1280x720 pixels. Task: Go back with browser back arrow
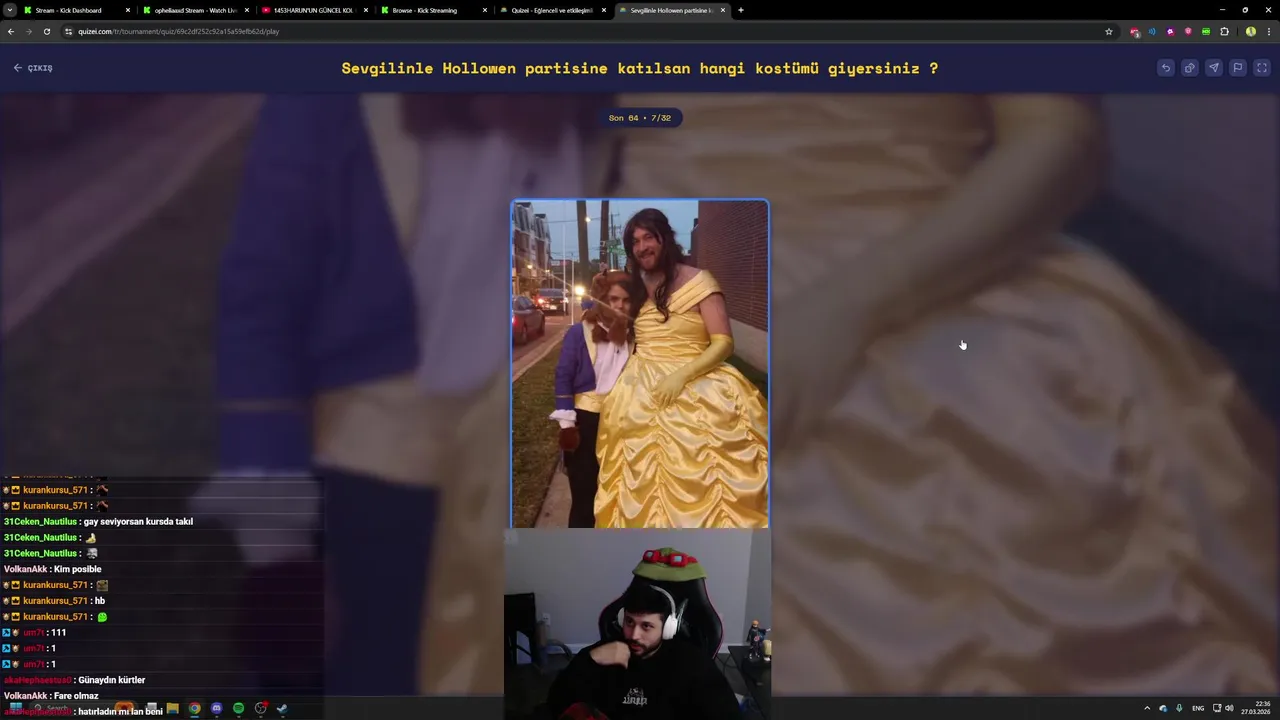[10, 31]
